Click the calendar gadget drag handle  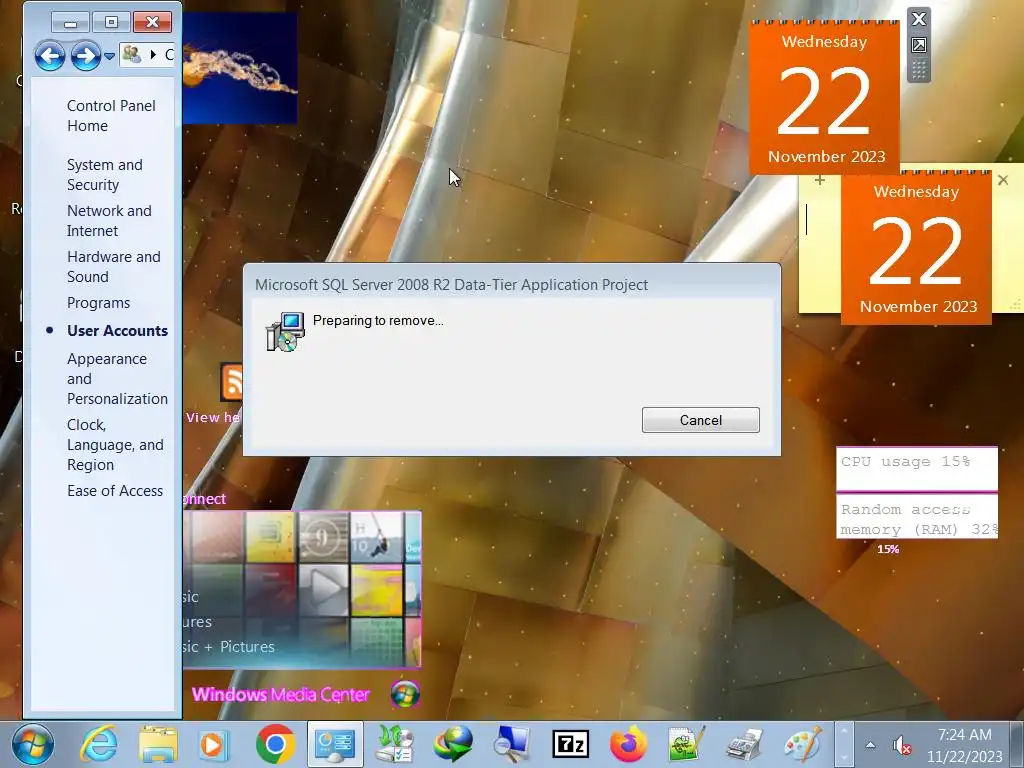pos(919,69)
